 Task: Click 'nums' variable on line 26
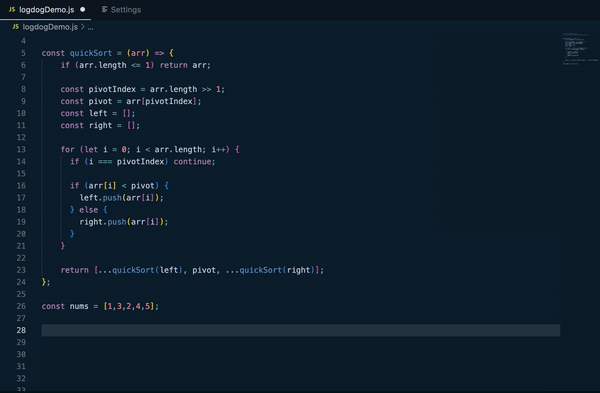[x=79, y=307]
